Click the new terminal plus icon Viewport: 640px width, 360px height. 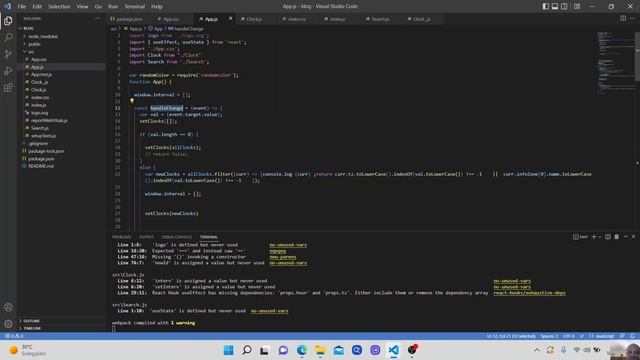tap(594, 237)
